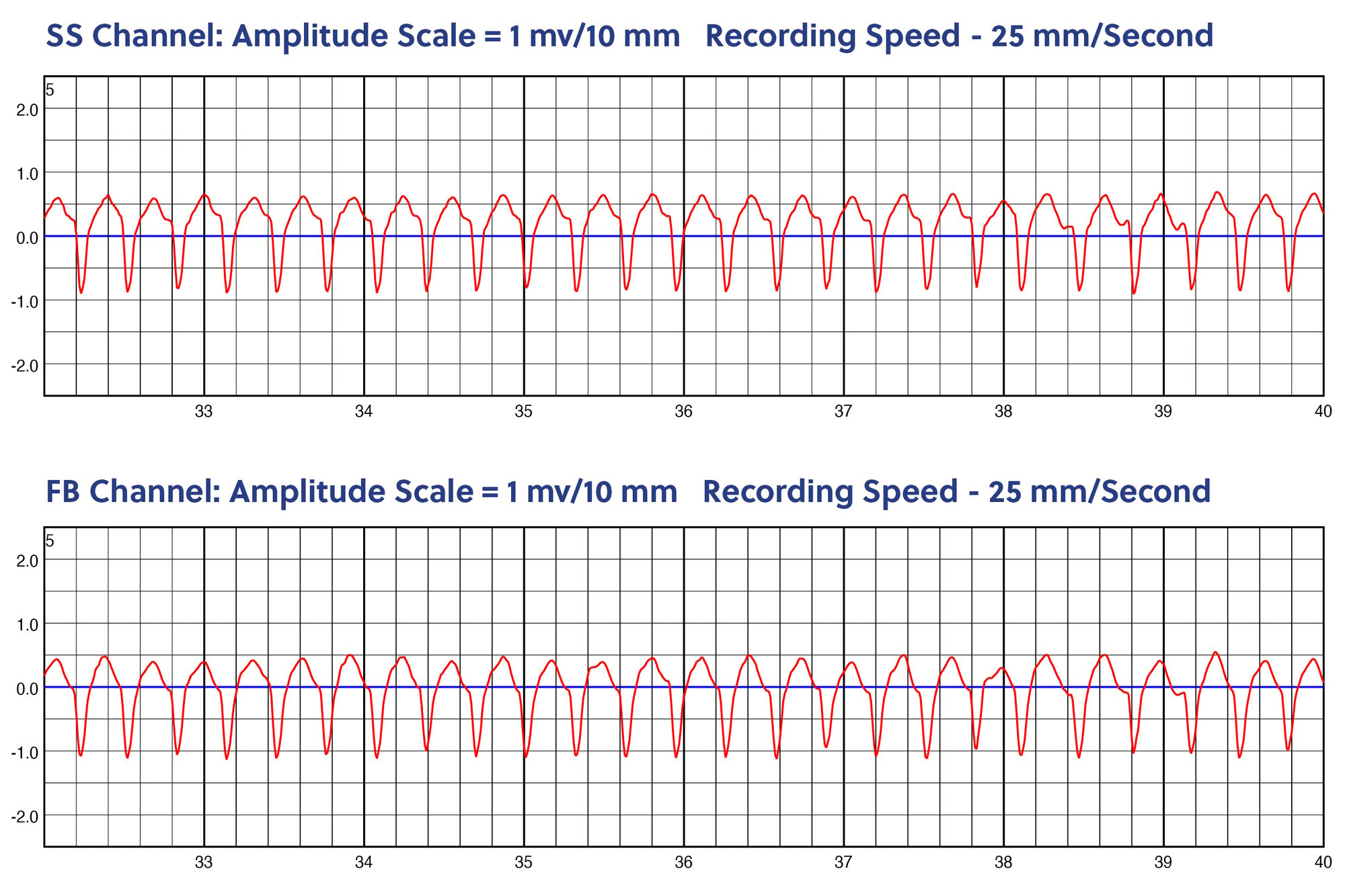The width and height of the screenshot is (1345, 896).
Task: Click time label 39 under FB Channel chart
Action: (x=1163, y=863)
